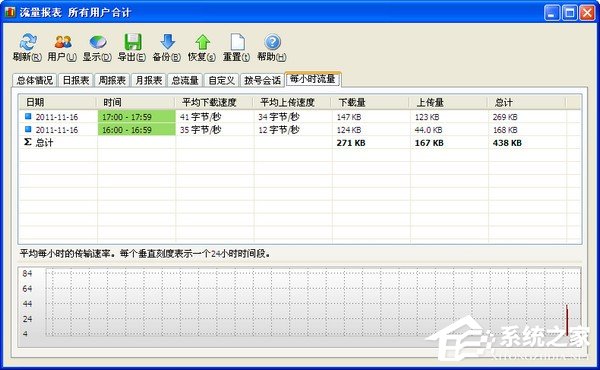This screenshot has height=370, width=600.
Task: Sort by the 上传量 column header
Action: click(x=448, y=102)
